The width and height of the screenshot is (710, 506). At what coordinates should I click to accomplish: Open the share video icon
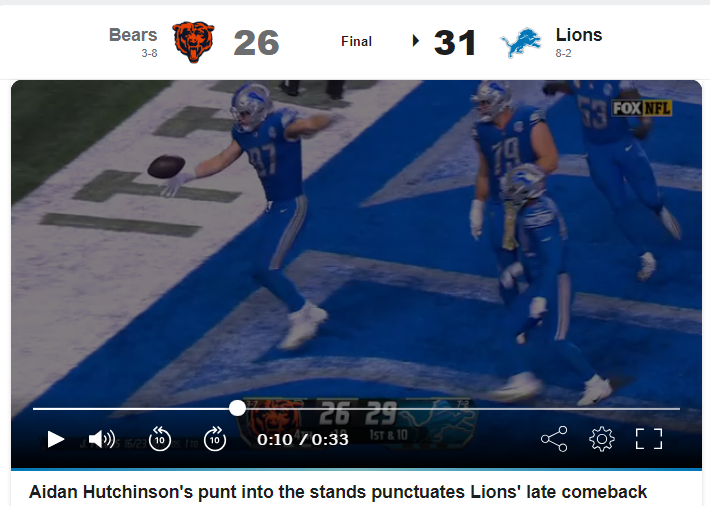(554, 439)
